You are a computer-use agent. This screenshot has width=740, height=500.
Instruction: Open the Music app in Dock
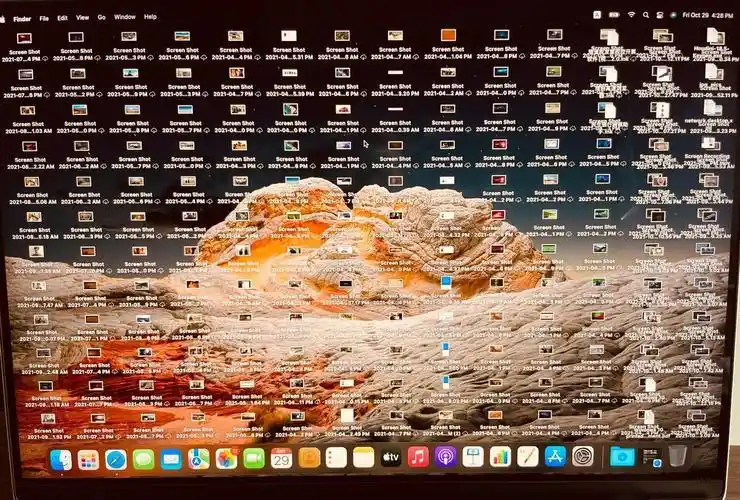click(x=418, y=457)
